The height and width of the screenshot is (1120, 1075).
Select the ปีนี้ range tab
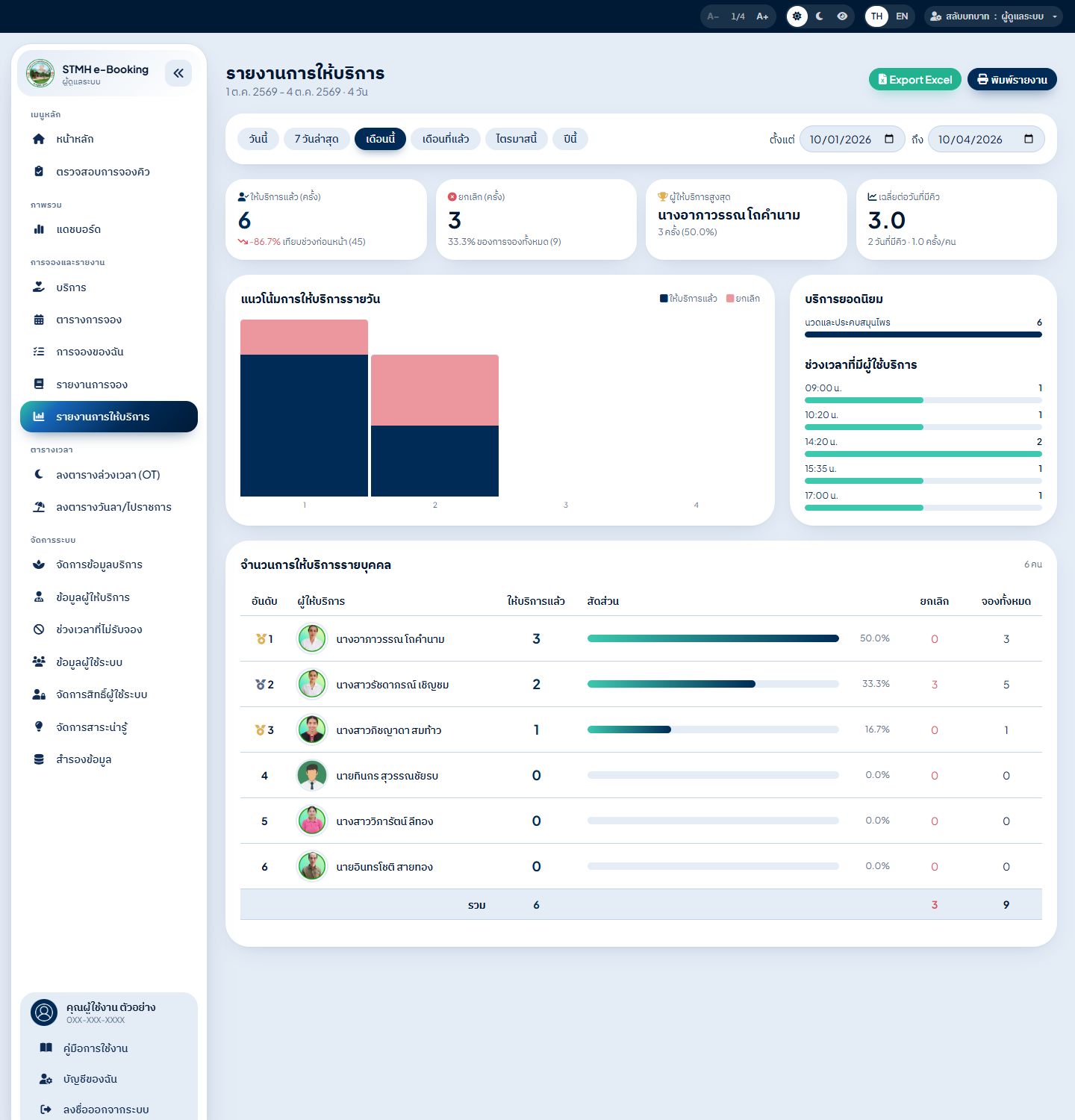click(x=570, y=139)
